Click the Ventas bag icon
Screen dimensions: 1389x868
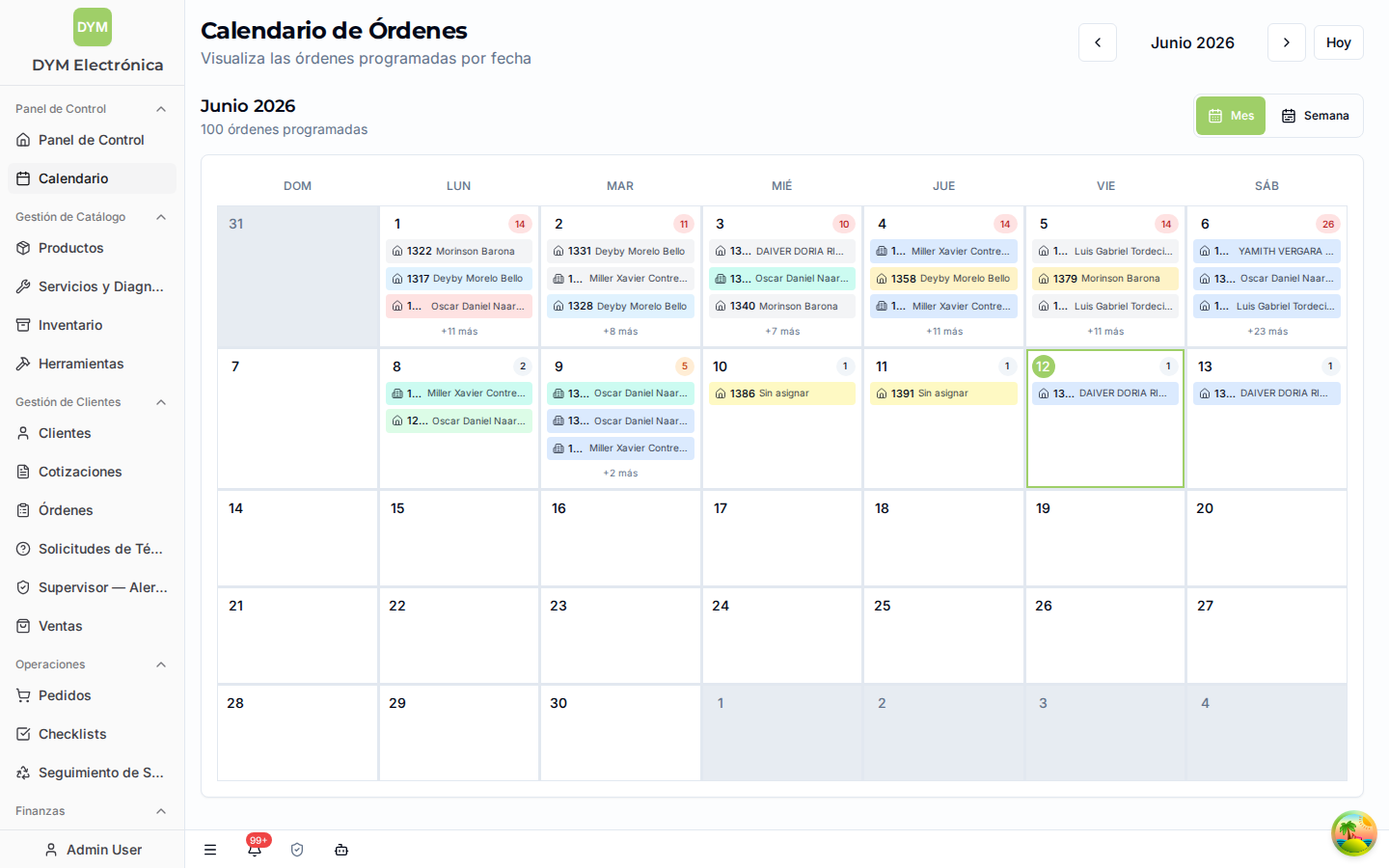pos(23,626)
